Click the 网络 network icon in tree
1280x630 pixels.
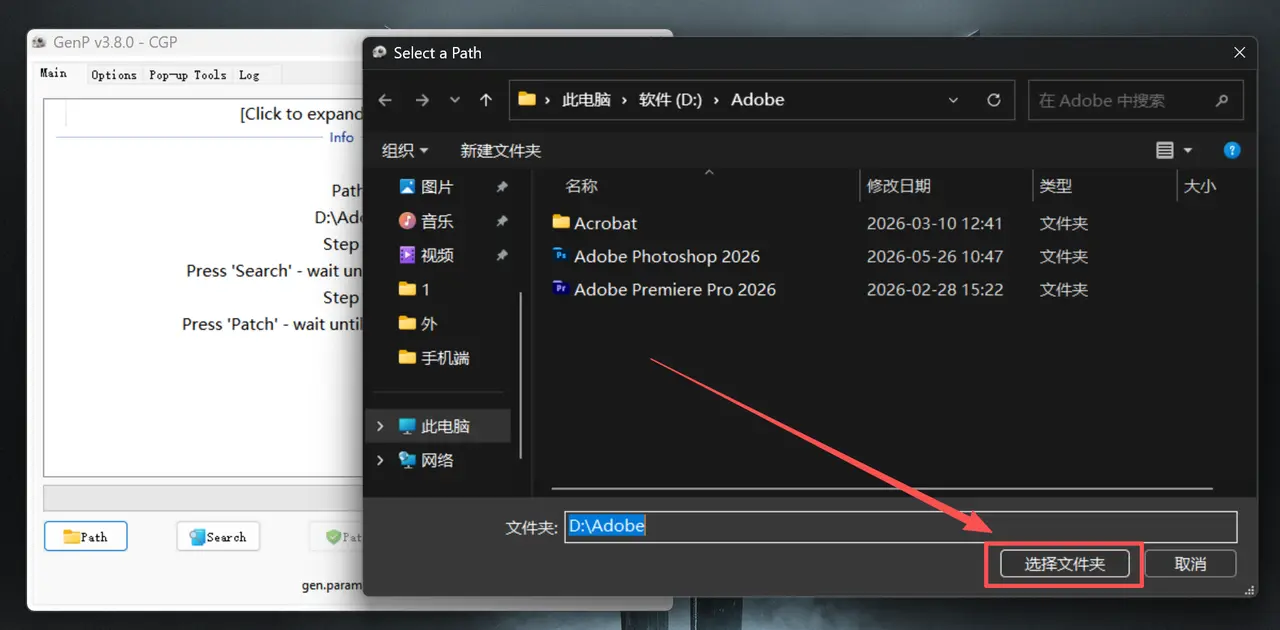click(407, 460)
